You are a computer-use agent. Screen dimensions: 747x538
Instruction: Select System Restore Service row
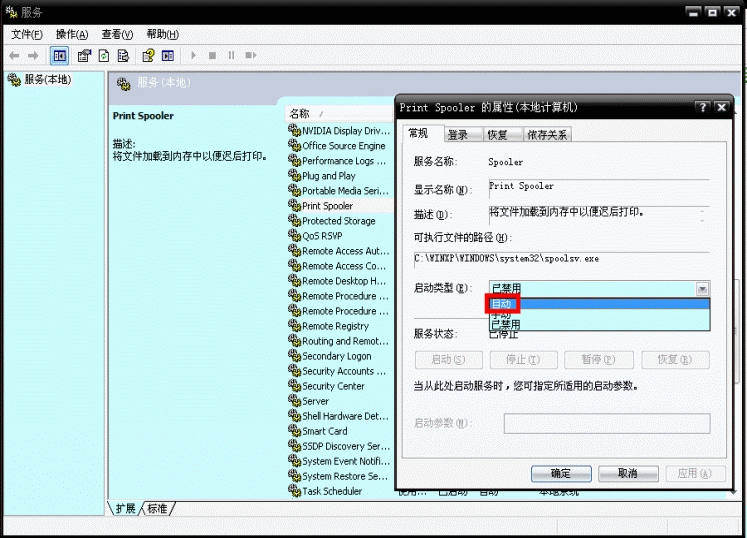coord(338,476)
